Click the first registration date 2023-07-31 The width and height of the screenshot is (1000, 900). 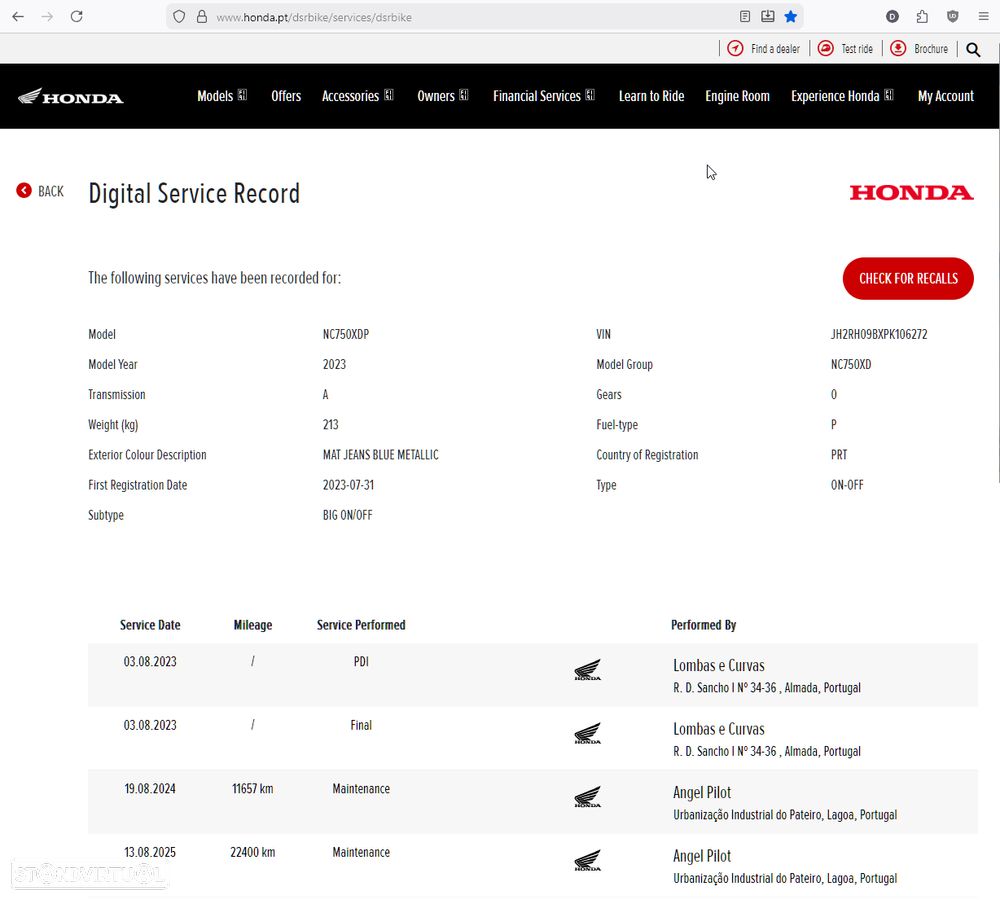click(348, 485)
